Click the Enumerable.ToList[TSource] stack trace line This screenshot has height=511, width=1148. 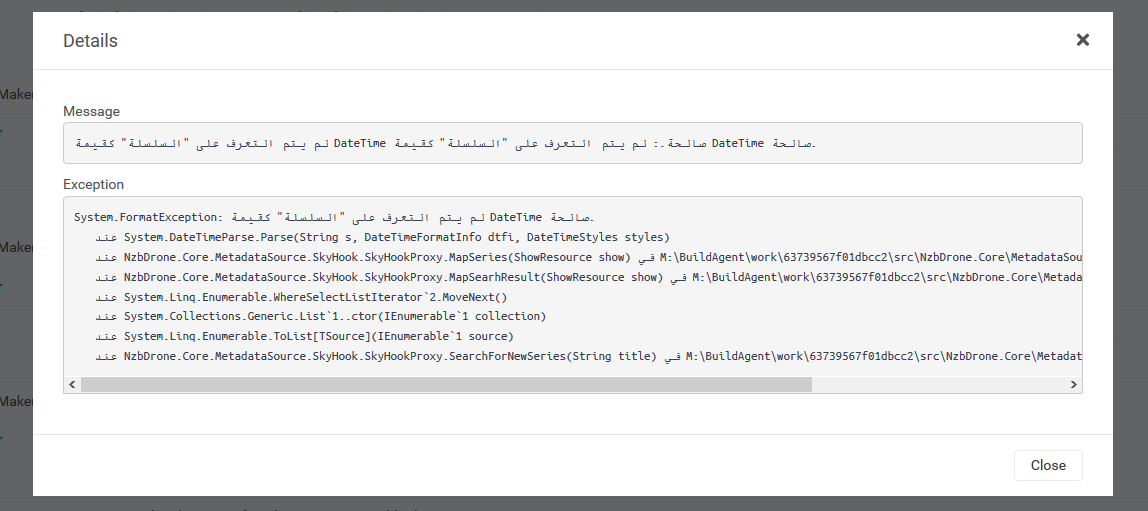(x=305, y=336)
